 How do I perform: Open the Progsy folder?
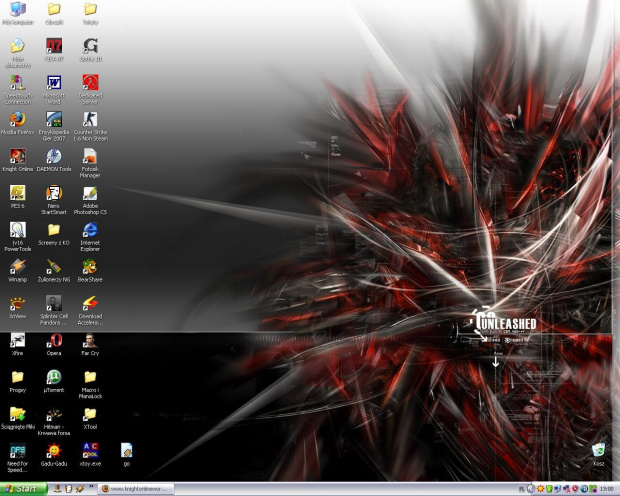(x=18, y=381)
